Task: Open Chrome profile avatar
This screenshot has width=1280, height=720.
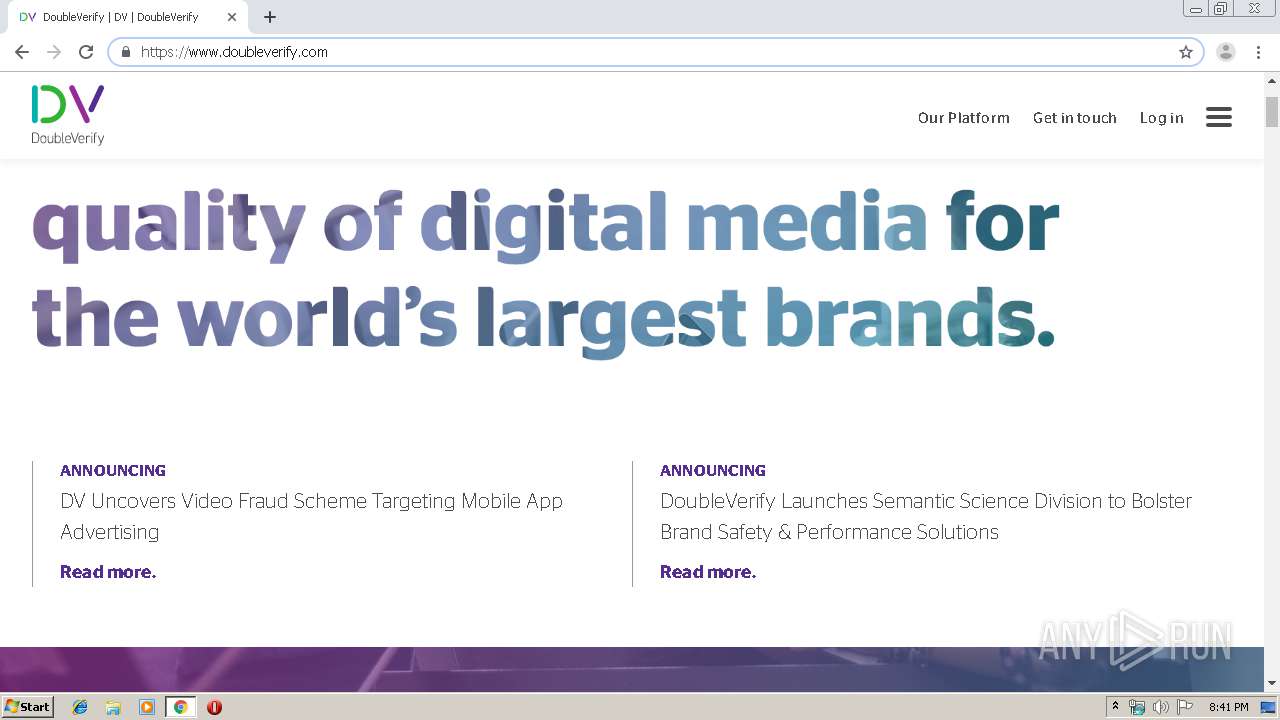Action: coord(1226,52)
